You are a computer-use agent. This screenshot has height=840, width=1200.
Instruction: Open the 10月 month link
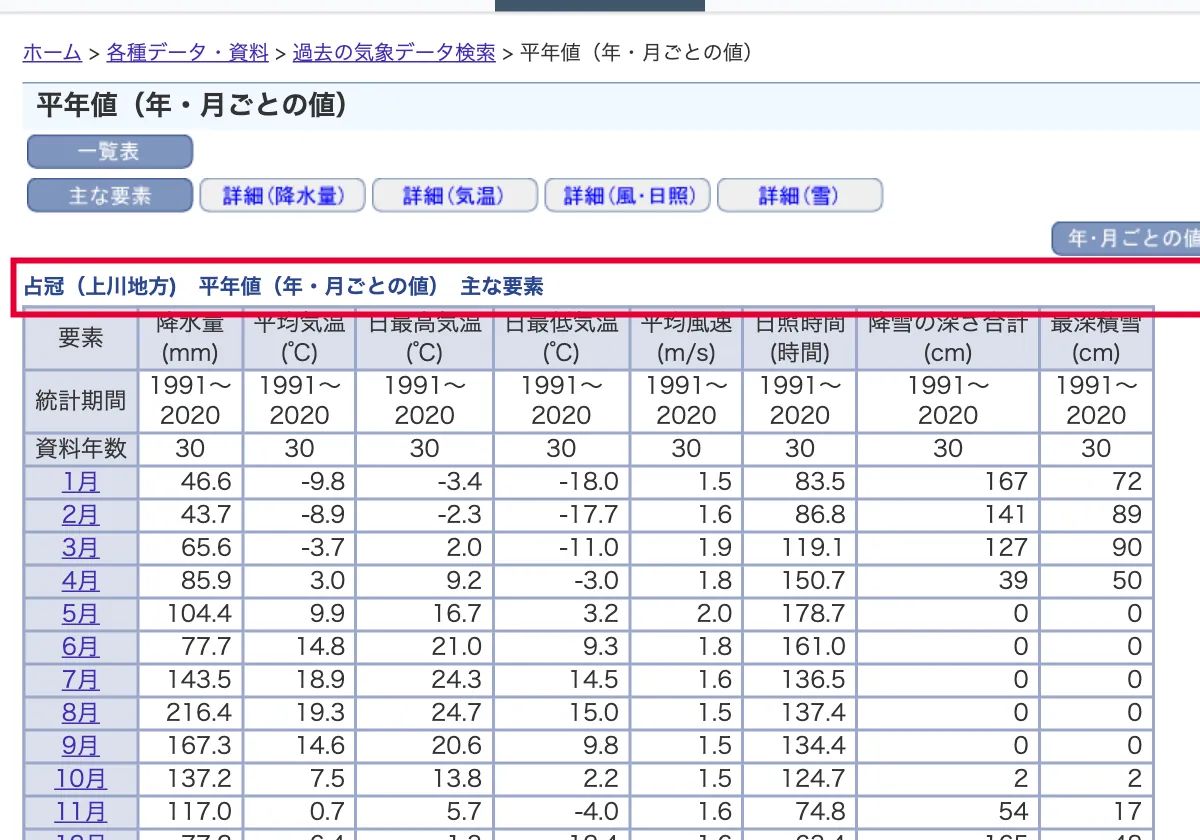81,779
